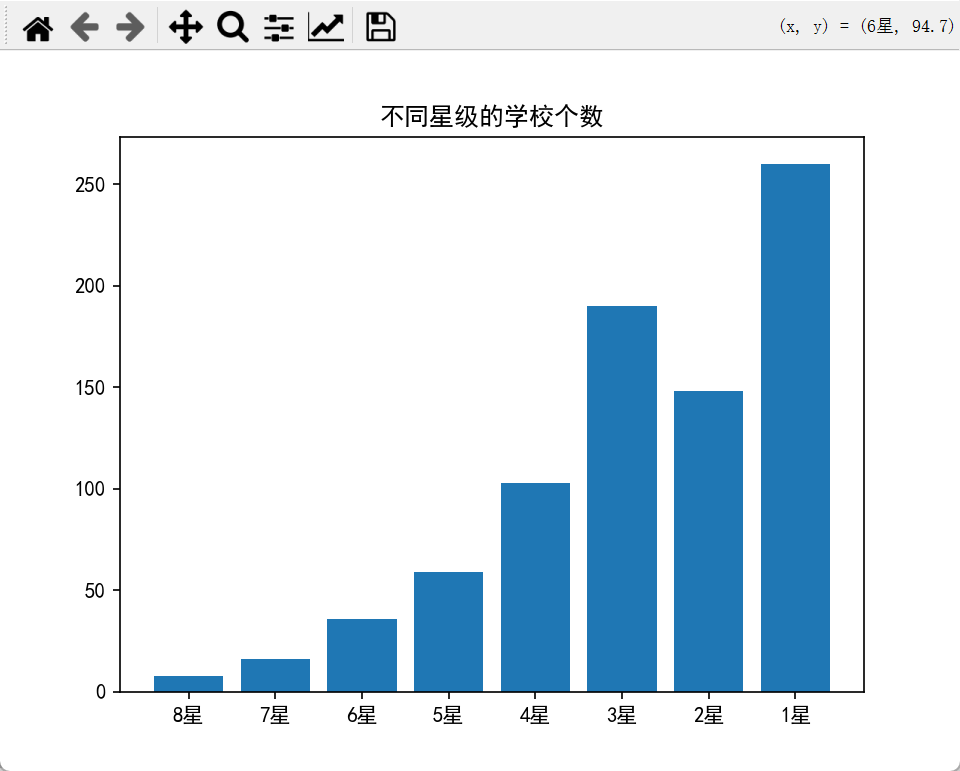960x771 pixels.
Task: Reset the plot to original view with Home icon
Action: click(38, 28)
